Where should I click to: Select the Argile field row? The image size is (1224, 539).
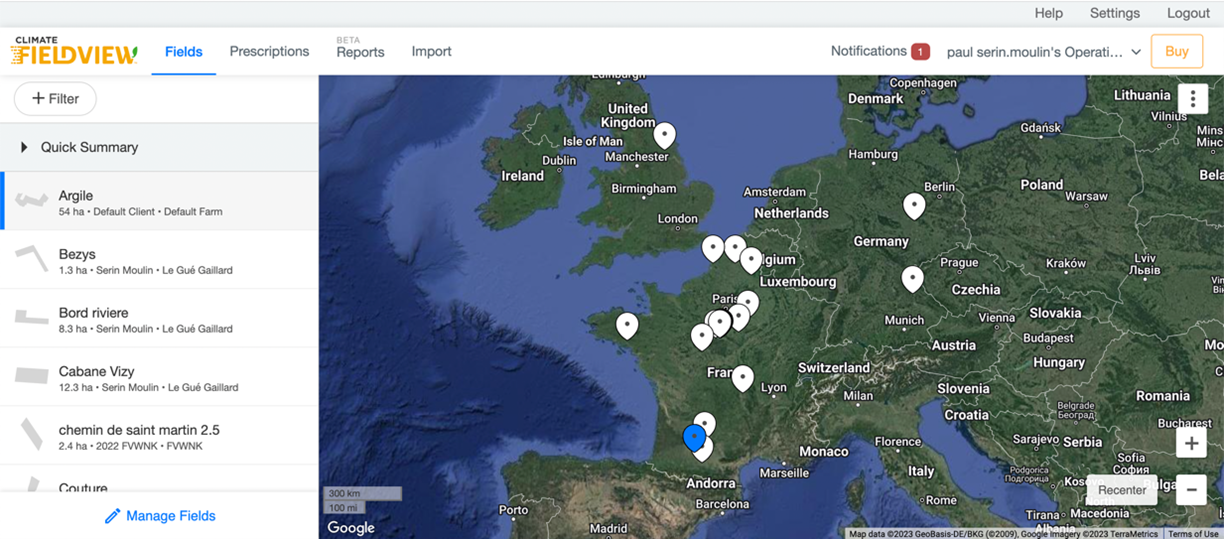click(x=159, y=201)
